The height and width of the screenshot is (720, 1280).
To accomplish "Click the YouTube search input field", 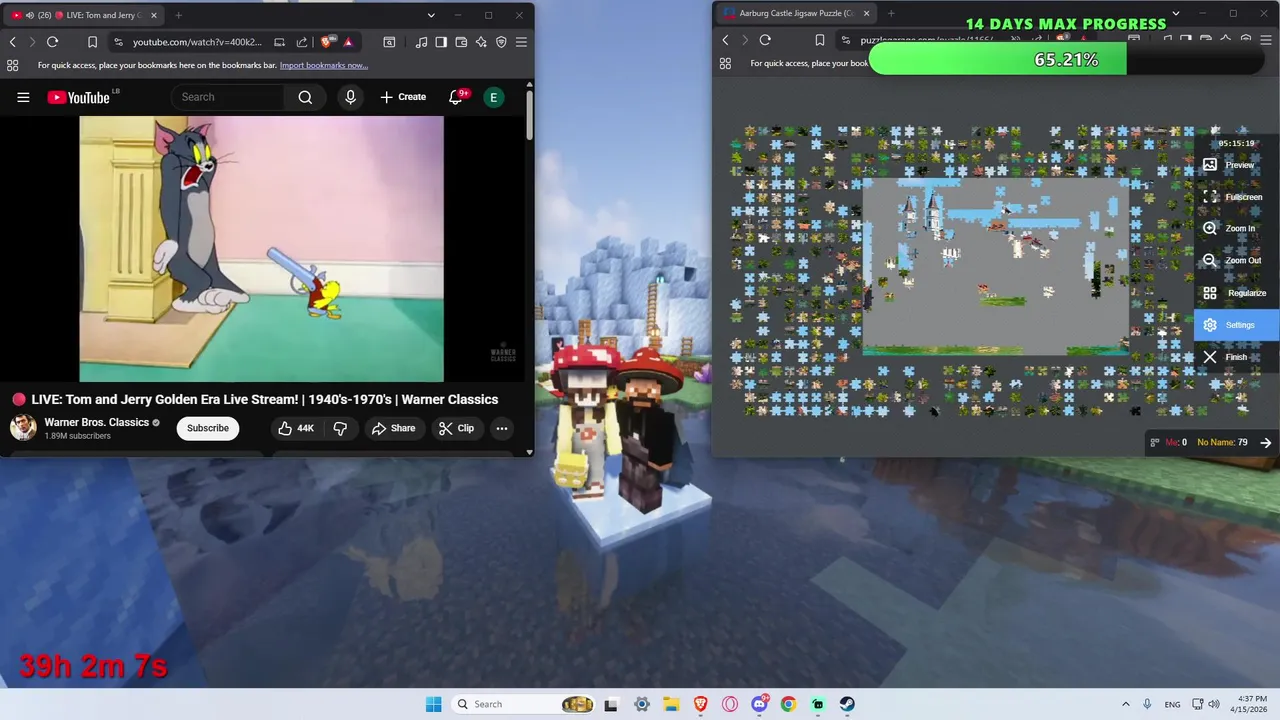I will [x=230, y=97].
